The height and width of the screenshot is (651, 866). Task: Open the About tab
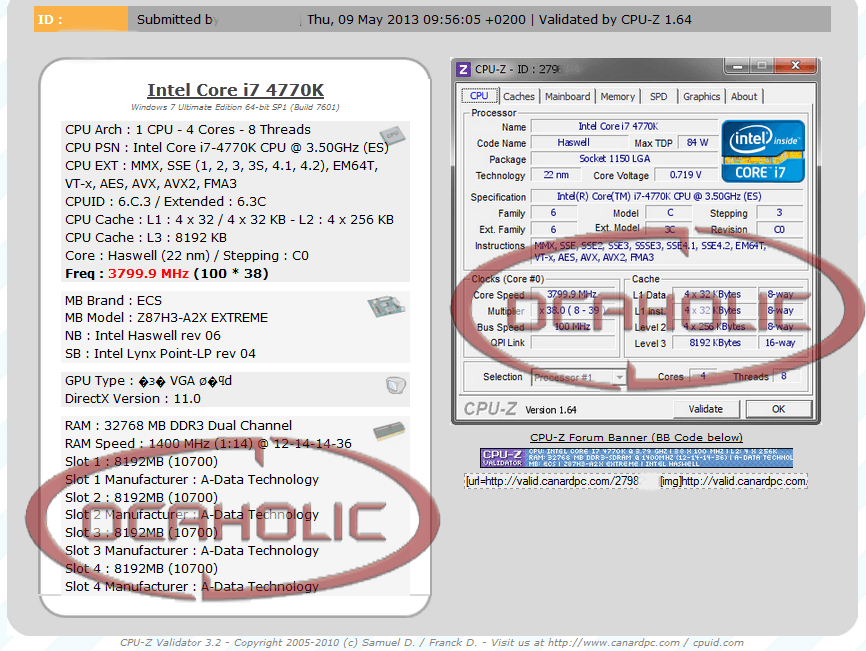click(744, 96)
